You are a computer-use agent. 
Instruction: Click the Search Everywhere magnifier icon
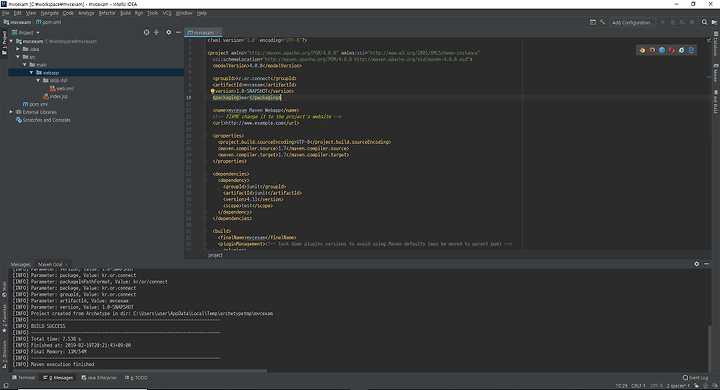pyautogui.click(x=704, y=22)
